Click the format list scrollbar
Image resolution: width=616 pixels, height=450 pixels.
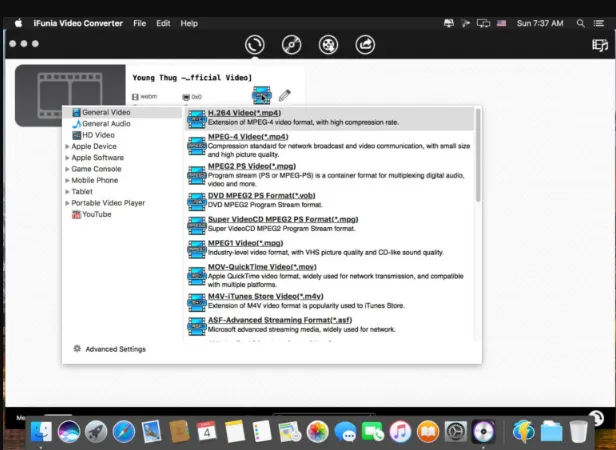(x=478, y=155)
